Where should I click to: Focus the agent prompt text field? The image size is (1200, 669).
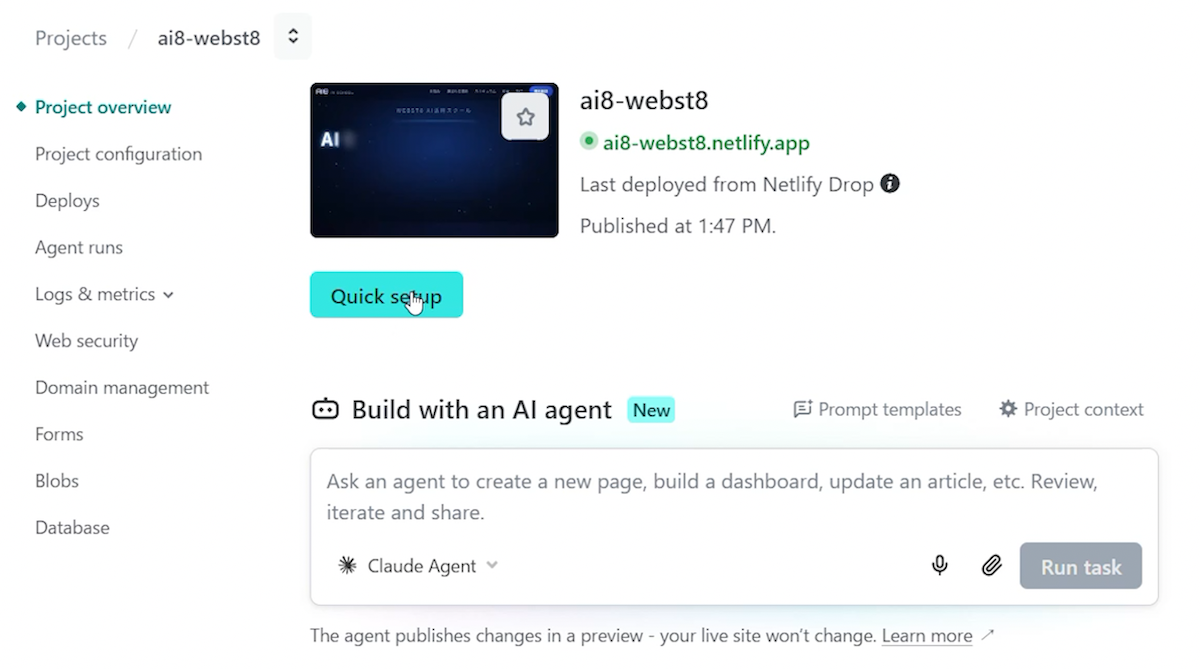[734, 497]
